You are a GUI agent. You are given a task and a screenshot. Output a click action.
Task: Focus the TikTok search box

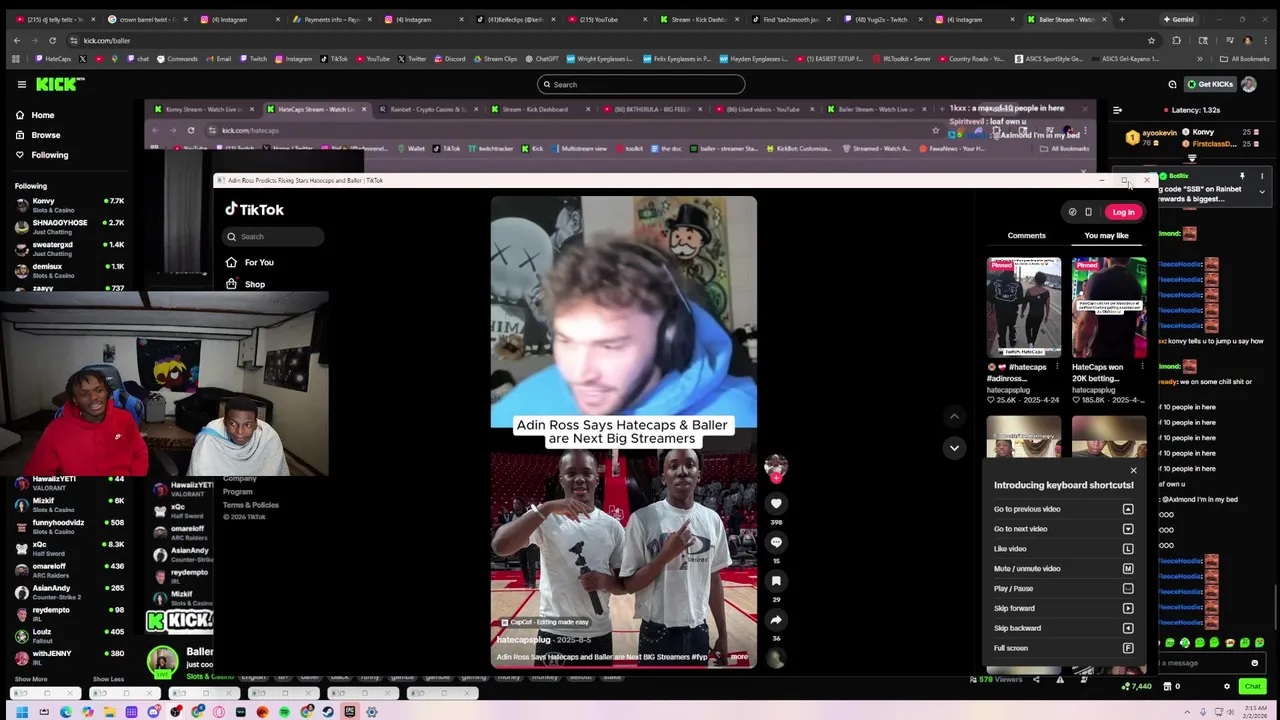[275, 237]
